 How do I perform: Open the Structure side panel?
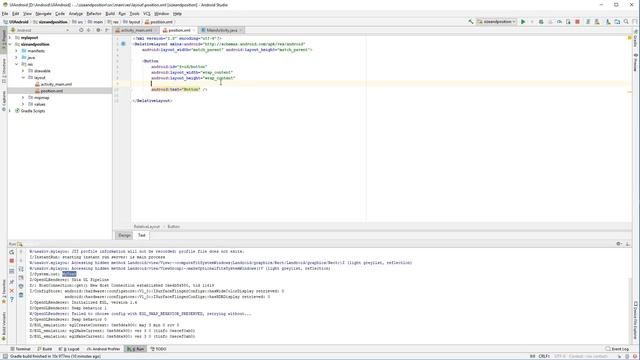pyautogui.click(x=4, y=70)
